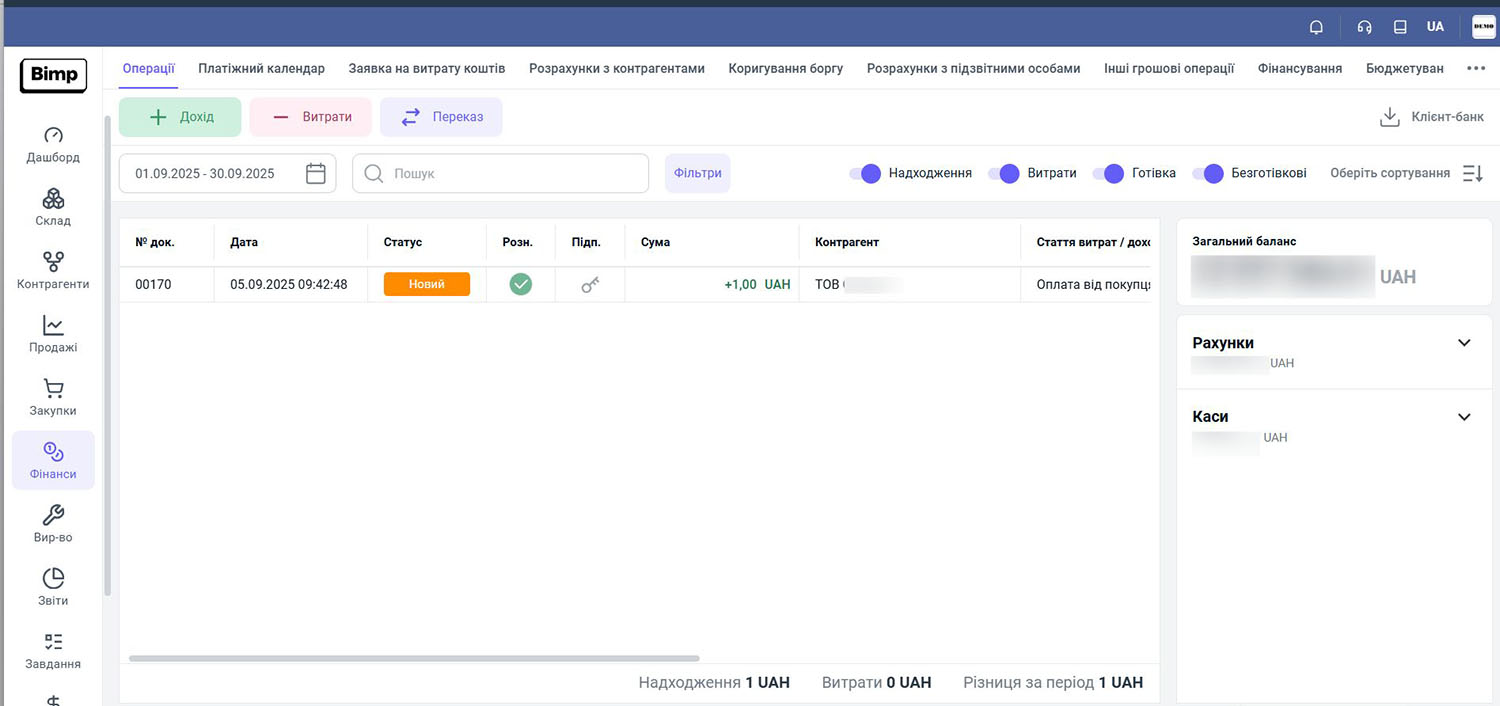The width and height of the screenshot is (1500, 706).
Task: Toggle the Надходження switch
Action: coord(865,173)
